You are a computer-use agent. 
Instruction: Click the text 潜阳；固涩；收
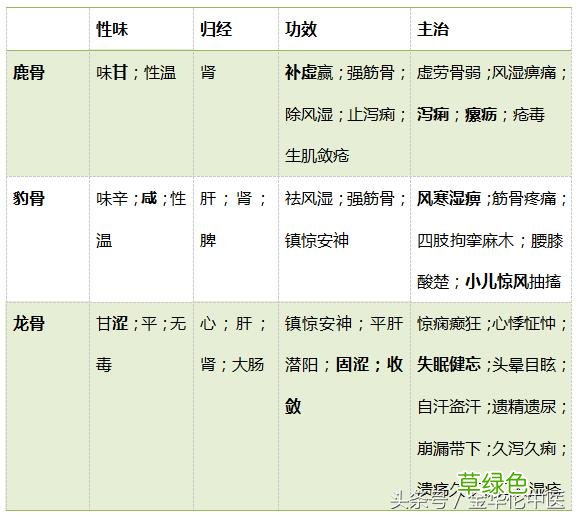(344, 365)
